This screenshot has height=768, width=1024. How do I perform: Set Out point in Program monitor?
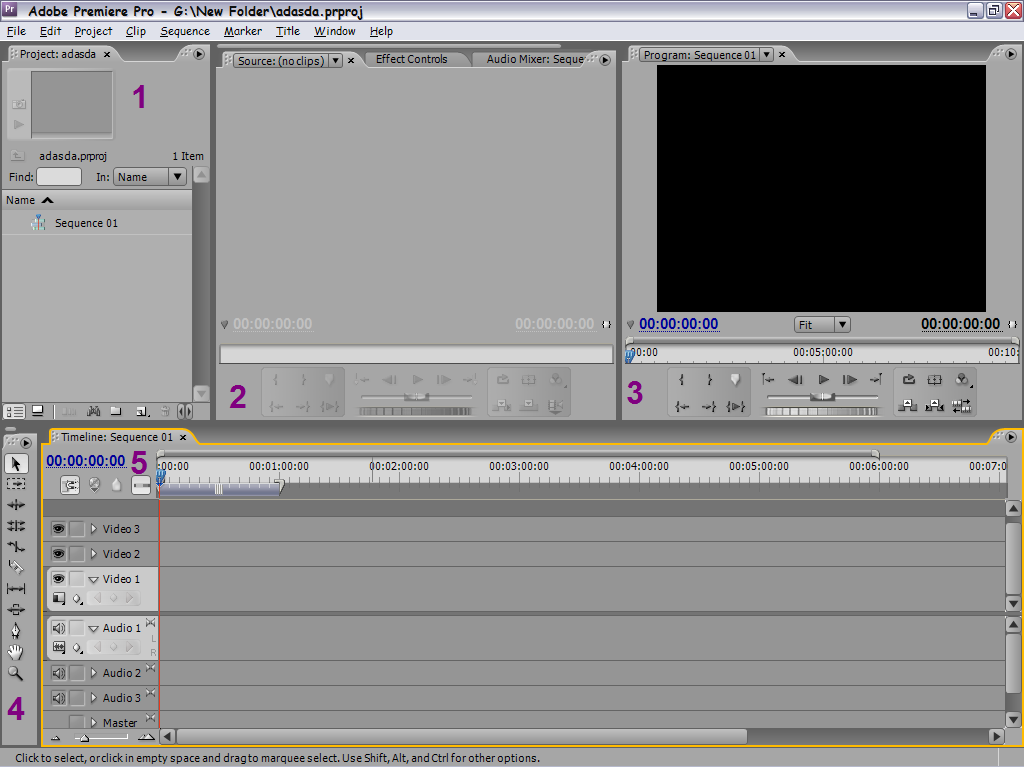pyautogui.click(x=709, y=379)
